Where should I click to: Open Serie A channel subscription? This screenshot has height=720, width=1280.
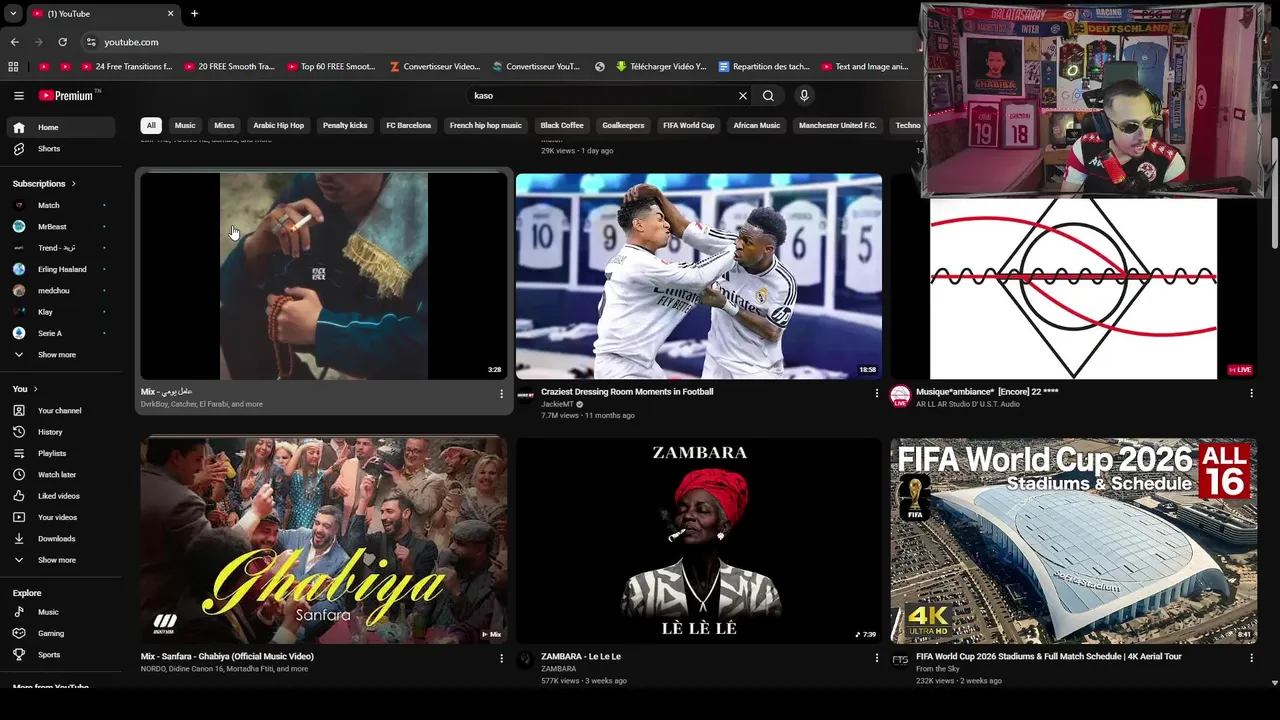tap(60, 334)
